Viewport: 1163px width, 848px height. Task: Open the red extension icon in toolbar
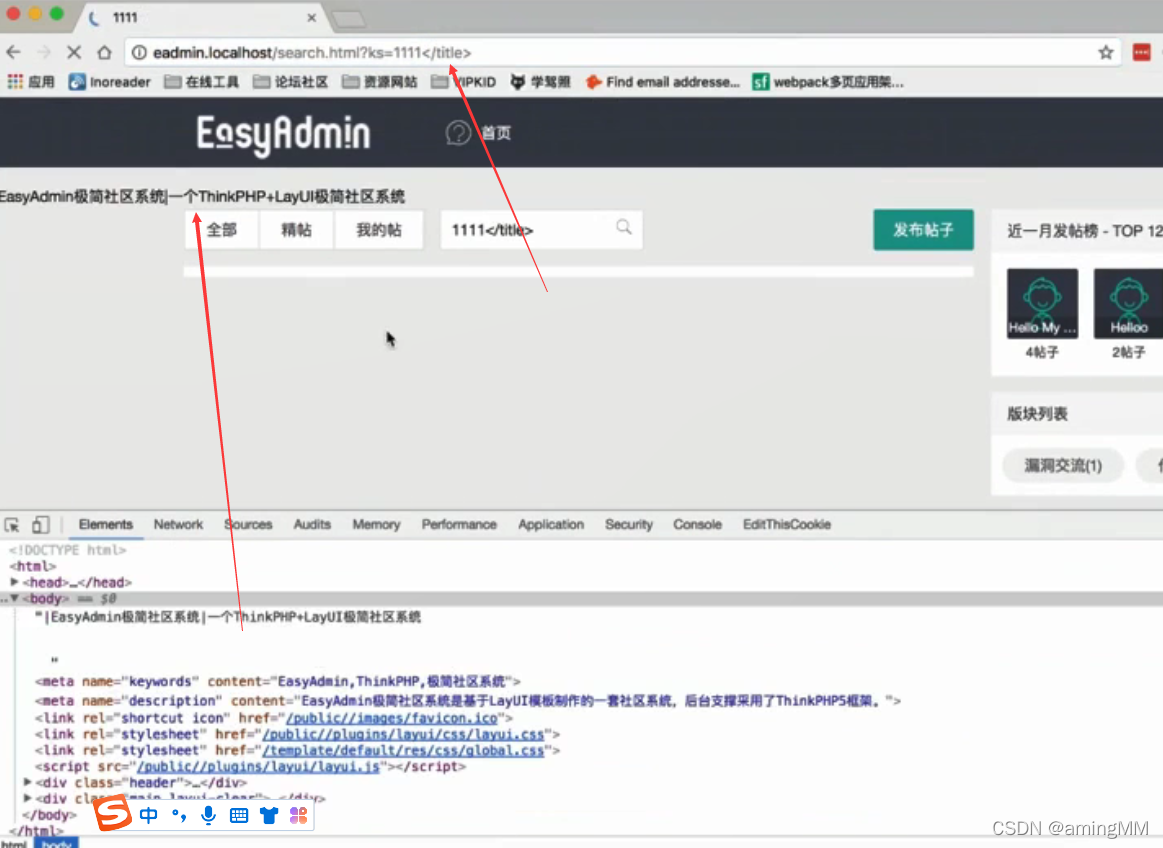1141,53
